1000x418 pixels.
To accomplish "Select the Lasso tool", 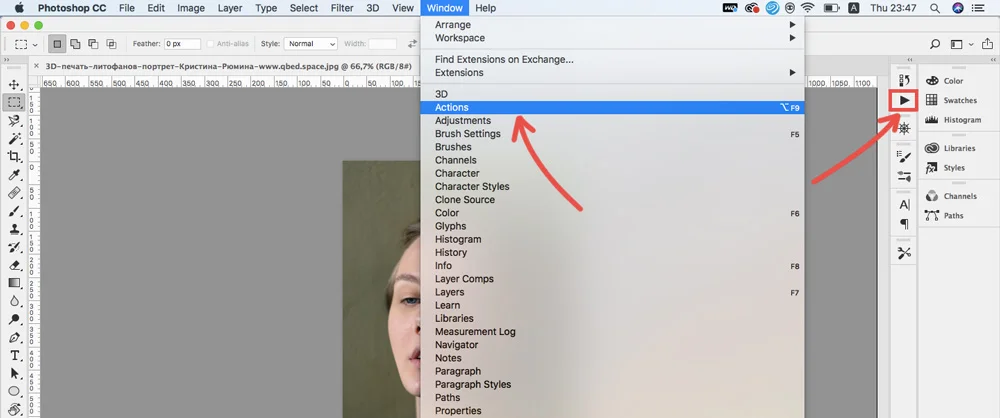I will 13,121.
